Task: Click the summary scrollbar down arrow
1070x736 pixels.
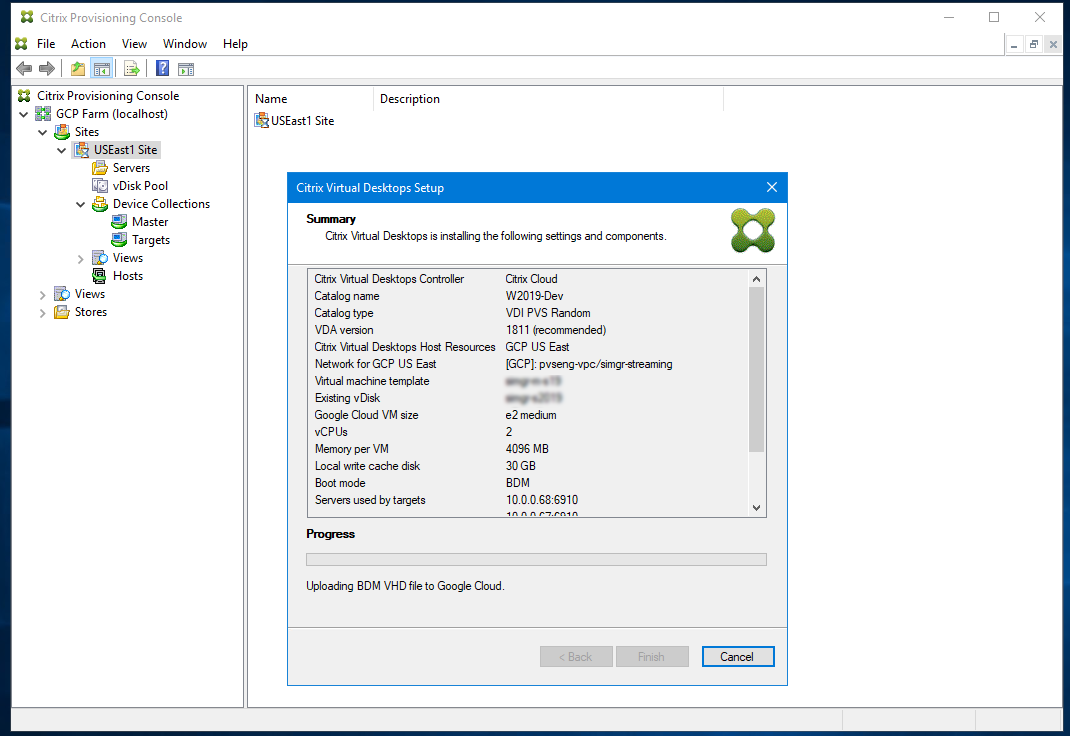Action: pos(757,507)
